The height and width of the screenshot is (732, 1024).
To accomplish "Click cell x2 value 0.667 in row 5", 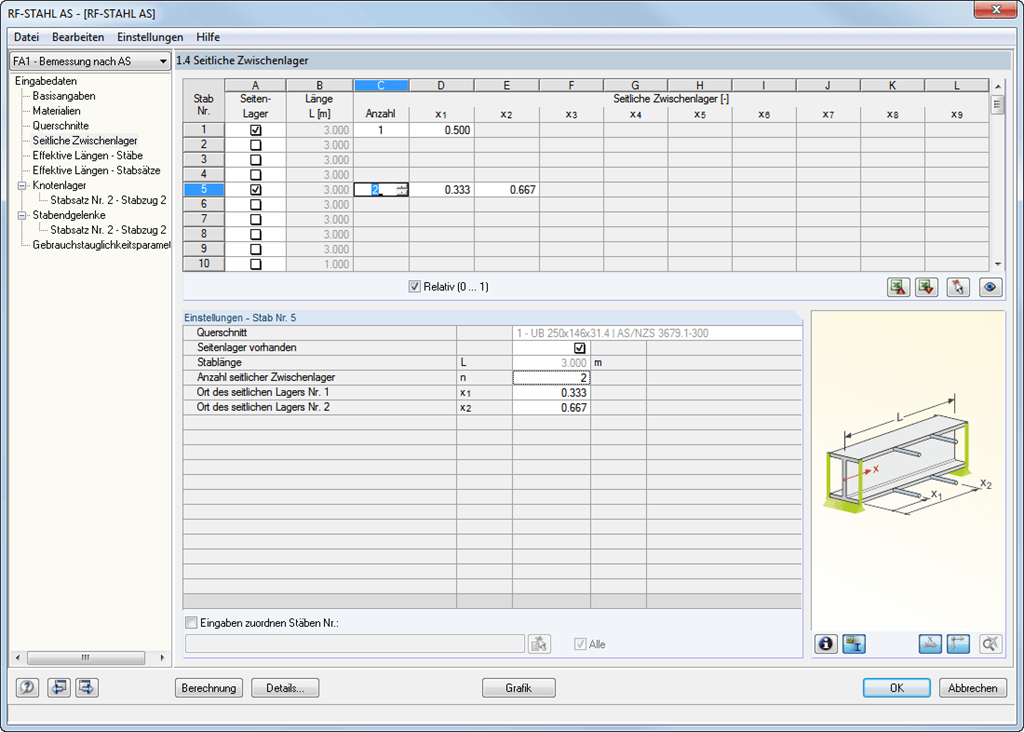I will pos(507,190).
